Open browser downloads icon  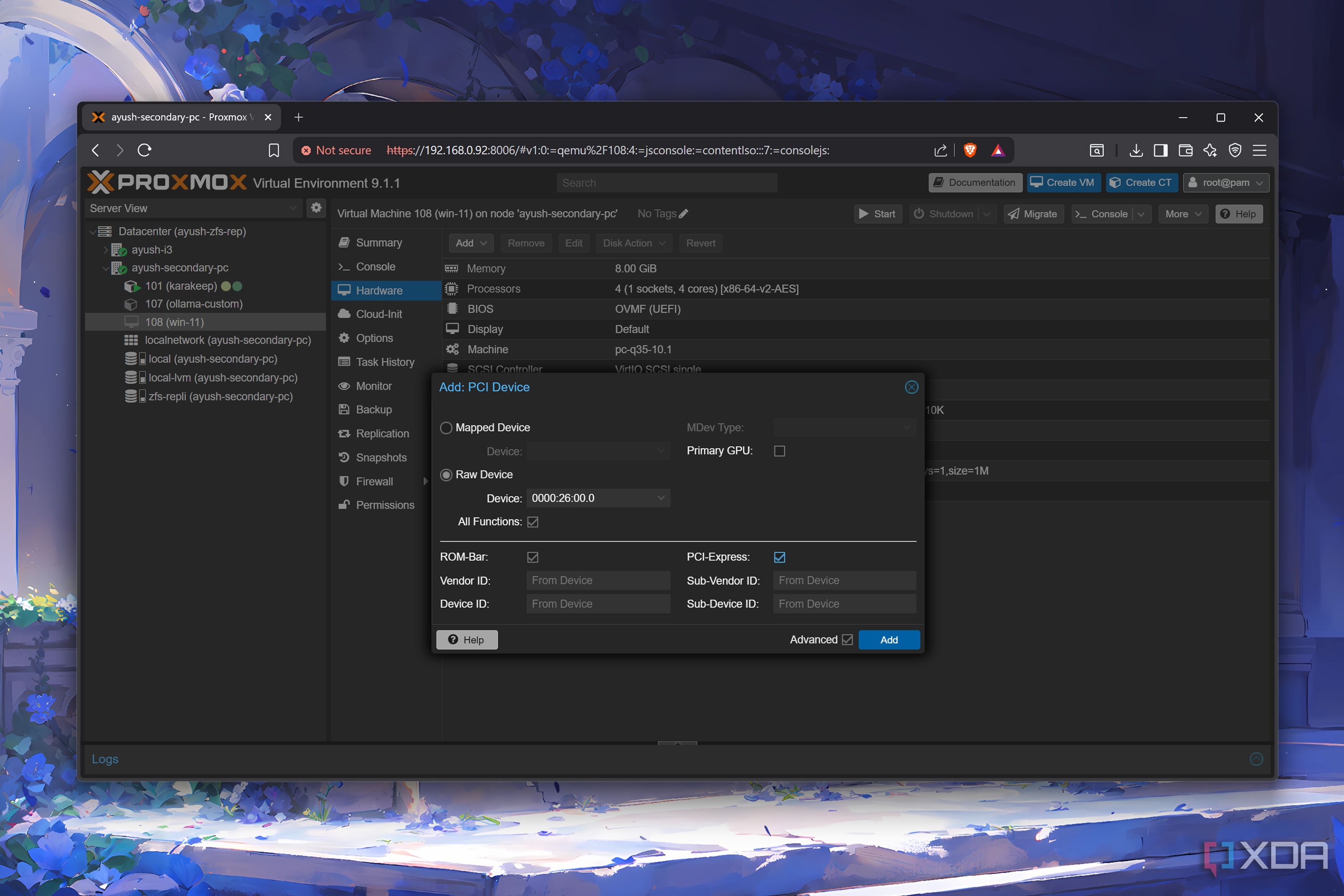point(1136,150)
